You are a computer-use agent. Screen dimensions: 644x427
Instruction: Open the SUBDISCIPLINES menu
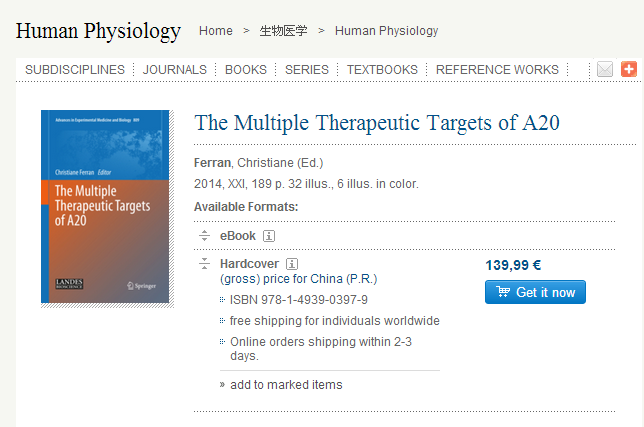point(75,70)
